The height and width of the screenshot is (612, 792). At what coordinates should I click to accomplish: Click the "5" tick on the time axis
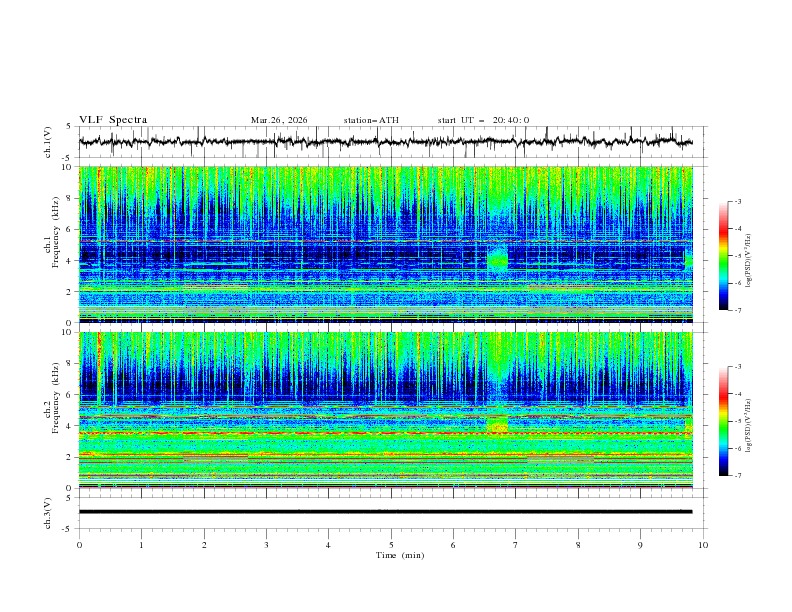point(391,545)
